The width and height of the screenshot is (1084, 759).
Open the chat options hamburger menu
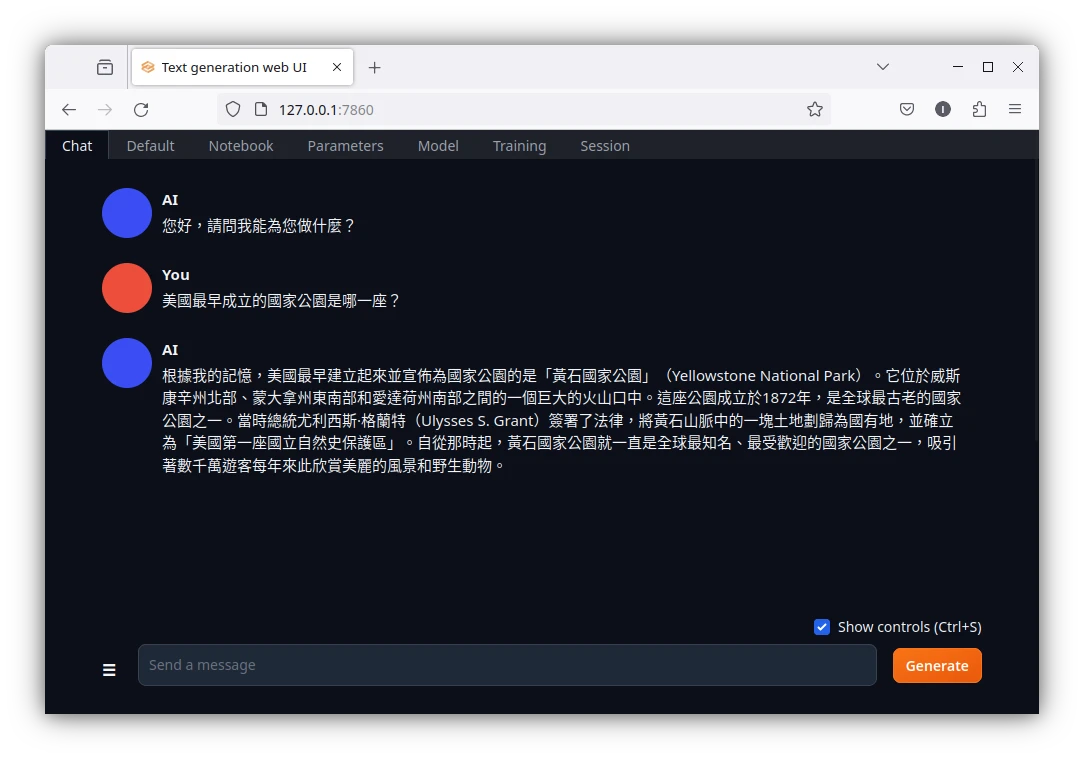[x=109, y=670]
